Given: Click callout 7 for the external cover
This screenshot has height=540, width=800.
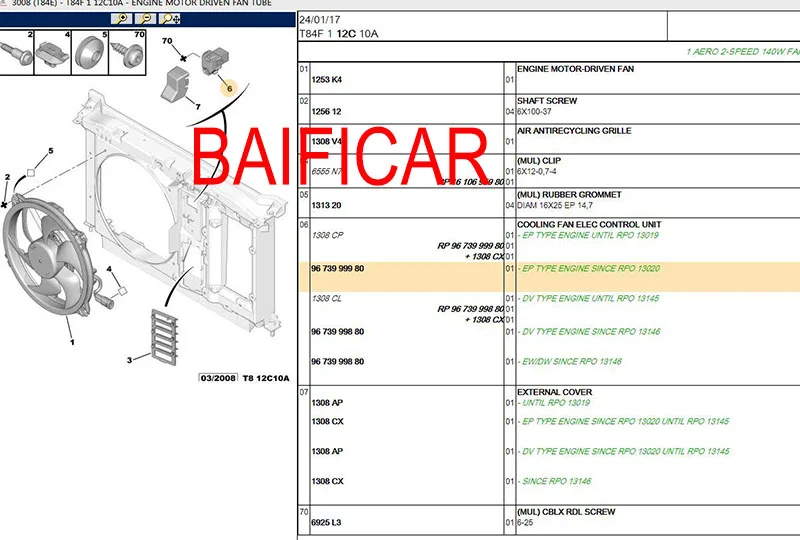Looking at the screenshot, I should [198, 107].
